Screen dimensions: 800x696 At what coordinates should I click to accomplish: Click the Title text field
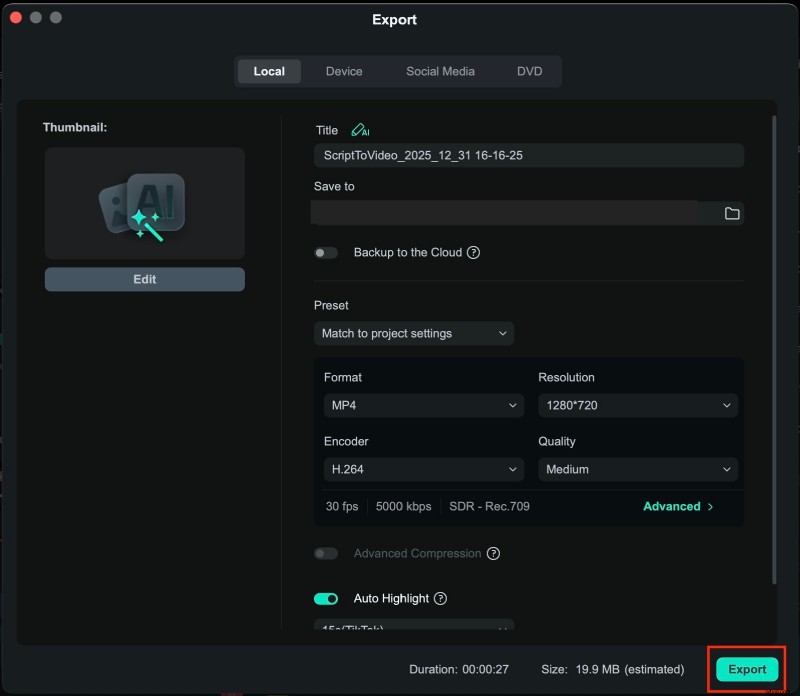[527, 155]
